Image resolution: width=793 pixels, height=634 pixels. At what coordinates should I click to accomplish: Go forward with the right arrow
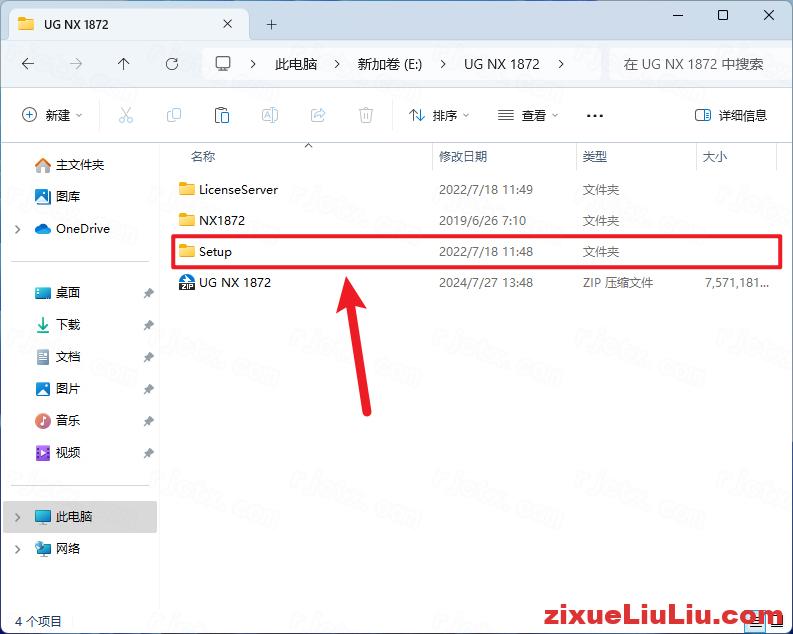(76, 64)
